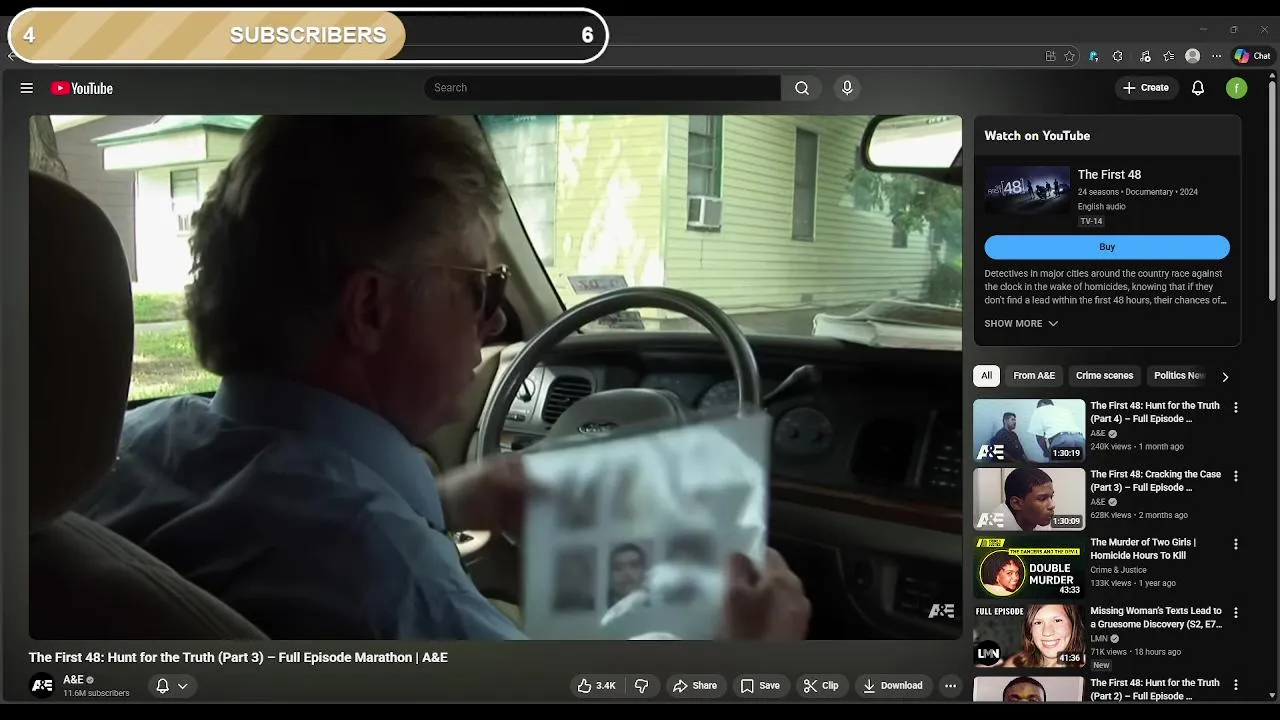Viewport: 1280px width, 720px height.
Task: Download the video
Action: coord(892,686)
